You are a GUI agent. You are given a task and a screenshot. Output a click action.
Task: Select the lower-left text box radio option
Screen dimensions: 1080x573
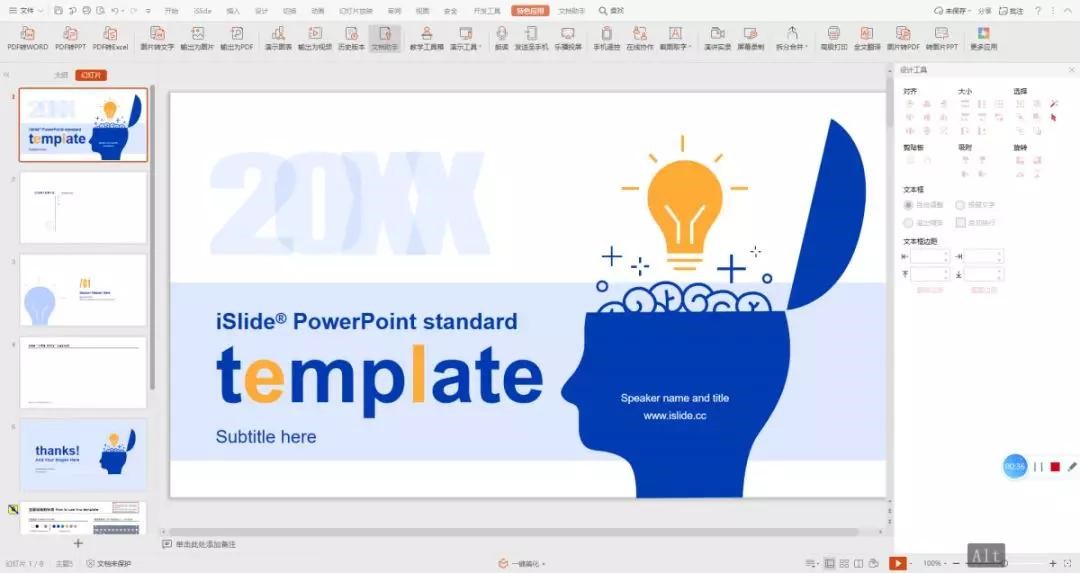908,223
